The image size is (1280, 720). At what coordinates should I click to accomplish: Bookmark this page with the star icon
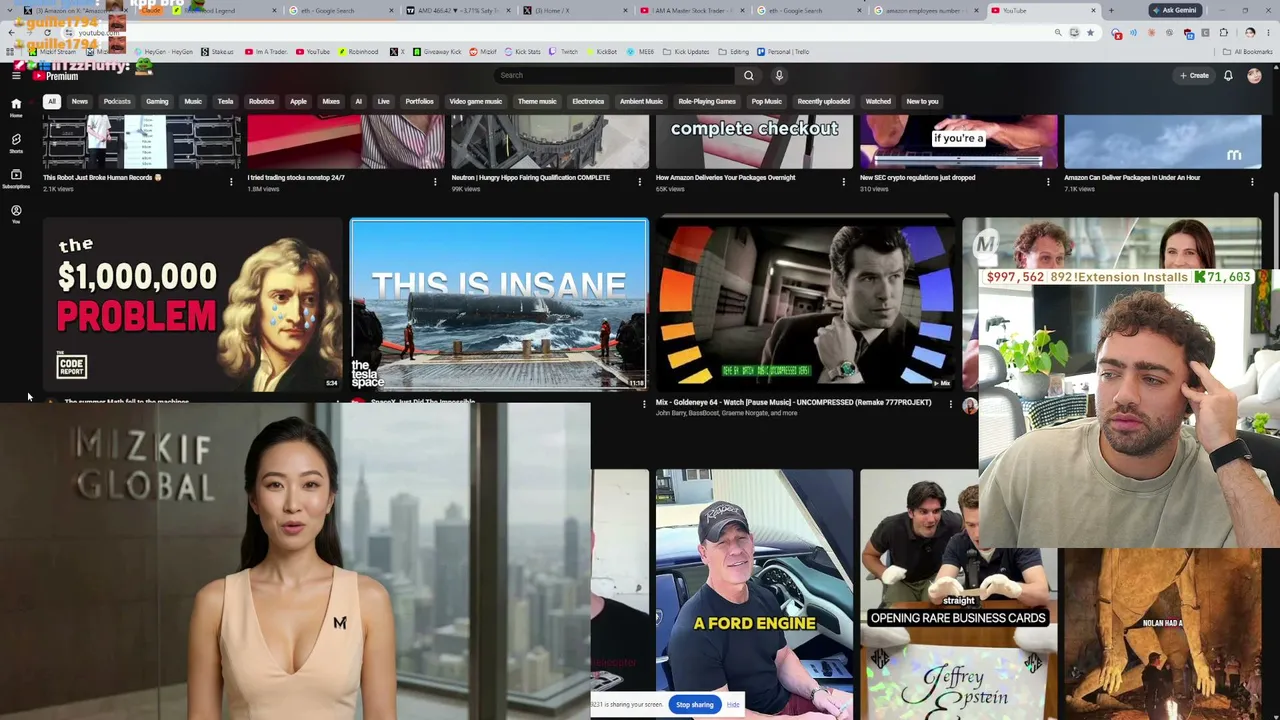(x=1090, y=32)
